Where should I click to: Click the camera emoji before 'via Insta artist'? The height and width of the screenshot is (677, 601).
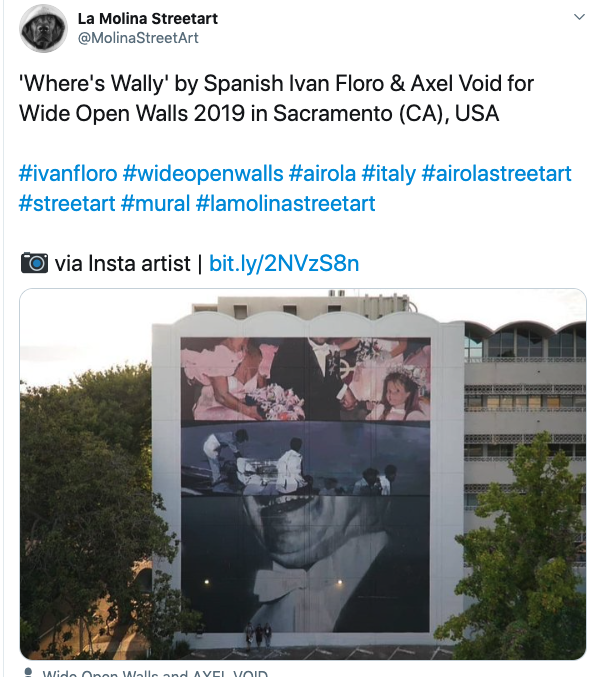[34, 264]
